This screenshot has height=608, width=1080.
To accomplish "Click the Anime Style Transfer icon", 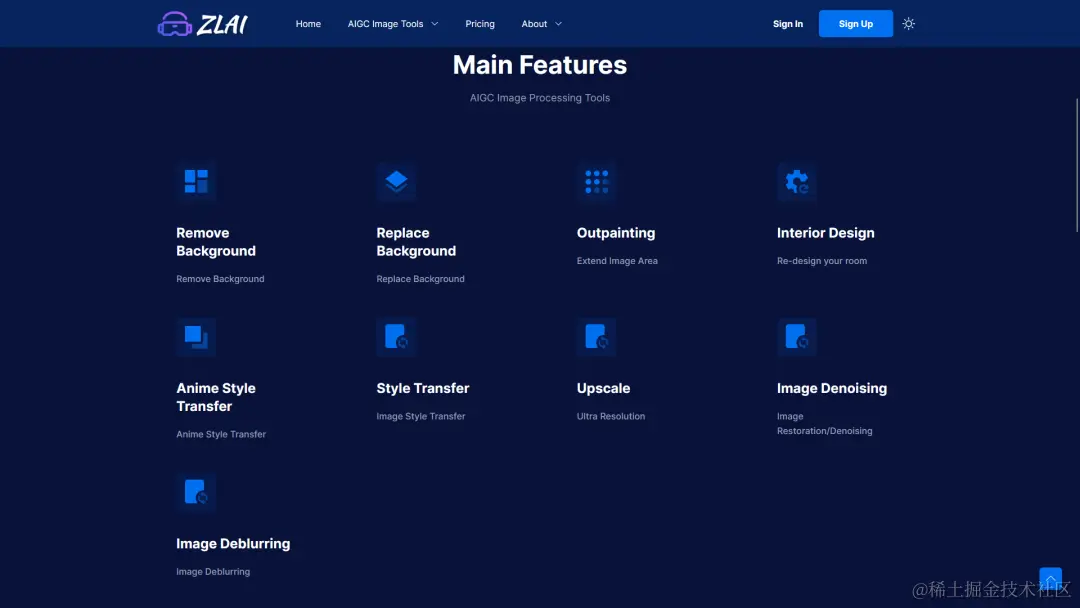I will click(x=196, y=337).
